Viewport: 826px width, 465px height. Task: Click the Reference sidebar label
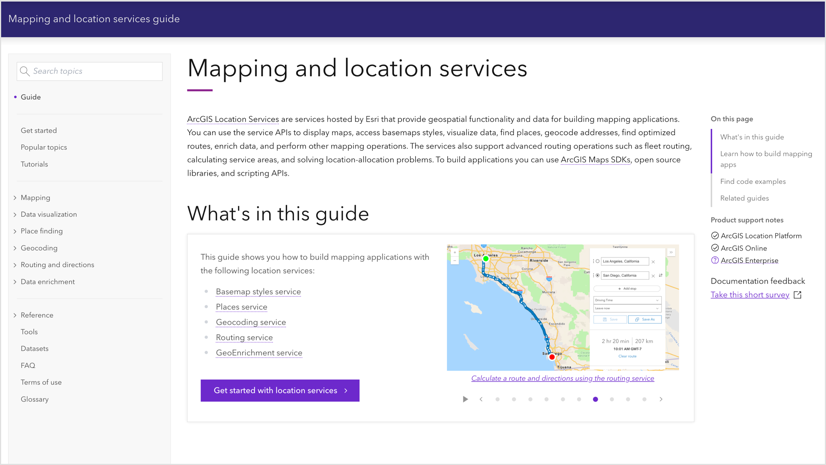37,315
